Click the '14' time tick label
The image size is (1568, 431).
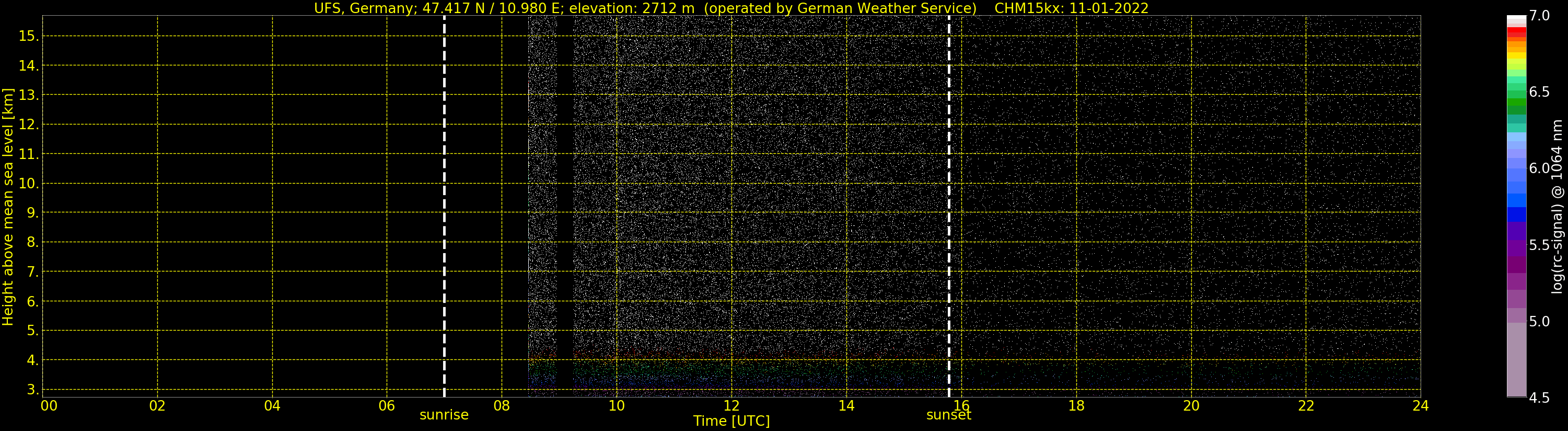(x=846, y=405)
